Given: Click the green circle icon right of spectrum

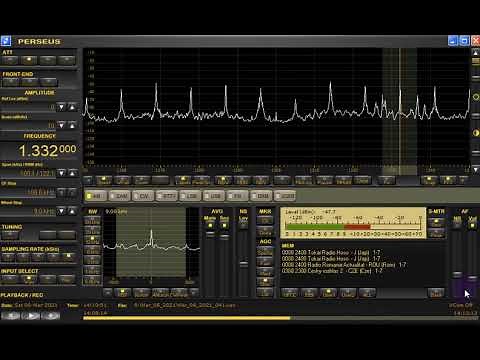Looking at the screenshot, I should pyautogui.click(x=476, y=97).
